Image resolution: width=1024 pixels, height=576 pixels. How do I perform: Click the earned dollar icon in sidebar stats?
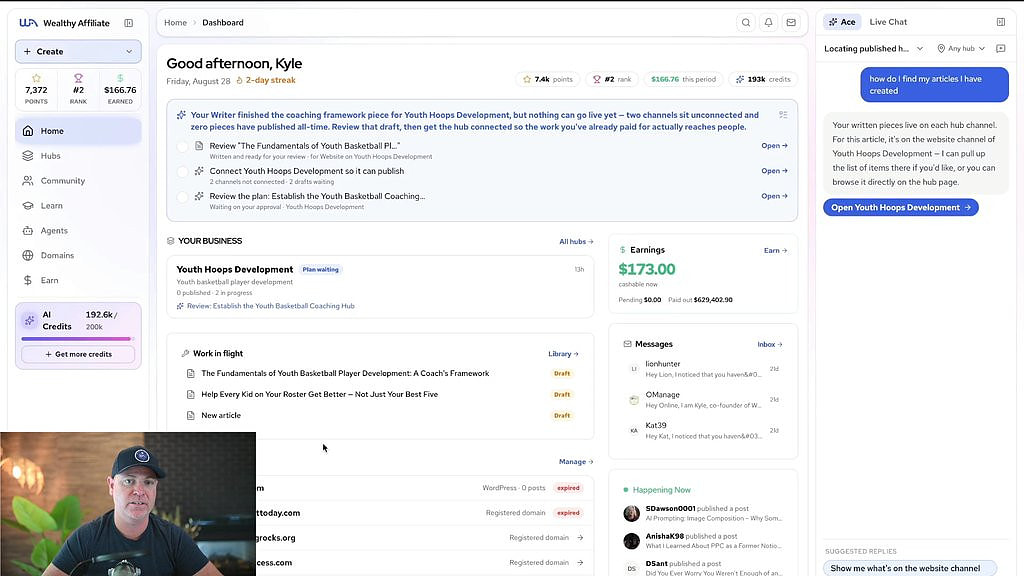click(120, 78)
